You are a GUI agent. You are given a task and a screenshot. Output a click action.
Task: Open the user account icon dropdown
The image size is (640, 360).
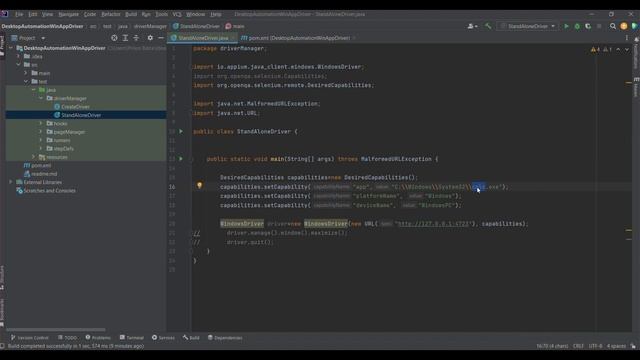pos(472,26)
